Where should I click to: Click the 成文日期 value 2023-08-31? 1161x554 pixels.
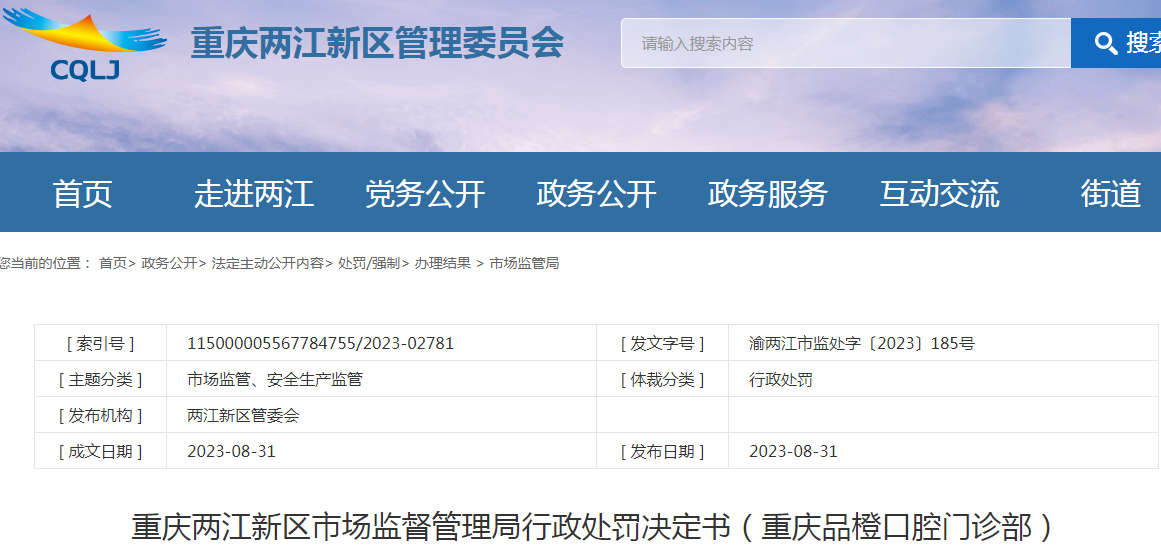click(232, 451)
